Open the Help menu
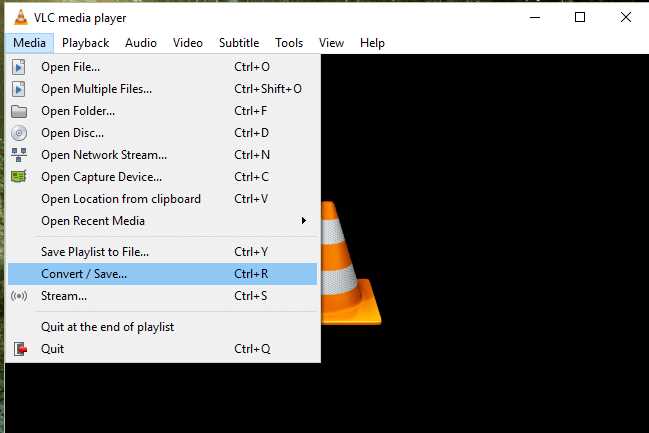The image size is (649, 433). (x=372, y=43)
